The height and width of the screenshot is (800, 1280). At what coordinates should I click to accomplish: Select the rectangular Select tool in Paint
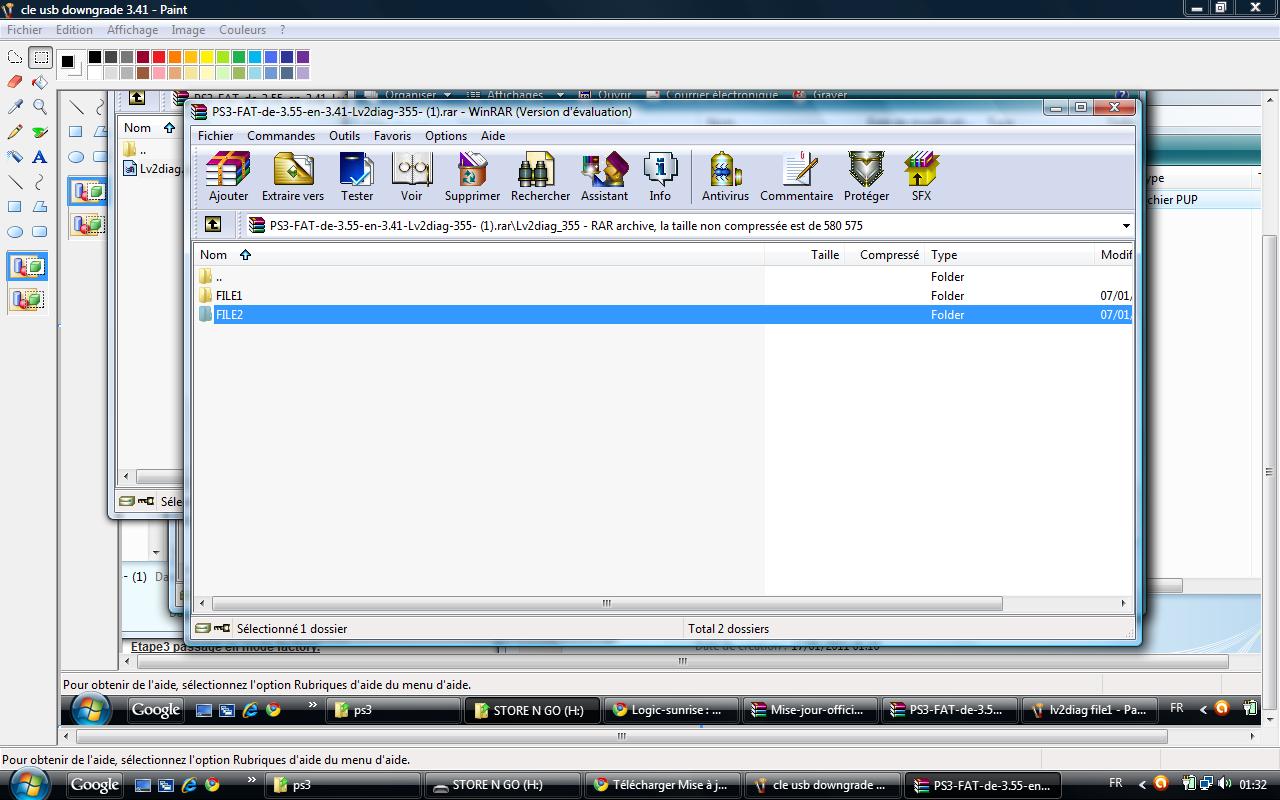coord(40,57)
